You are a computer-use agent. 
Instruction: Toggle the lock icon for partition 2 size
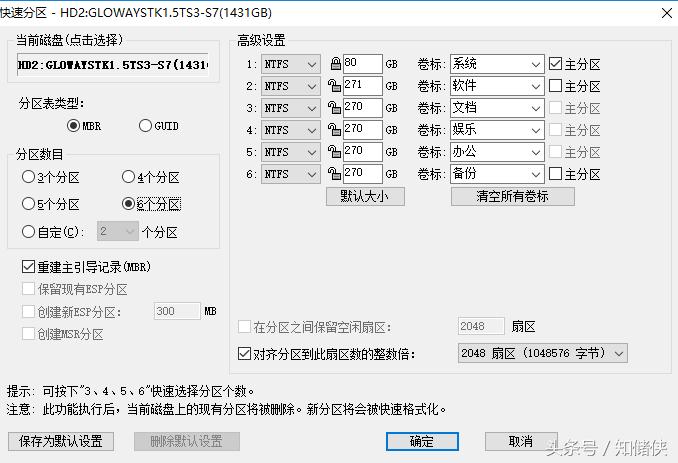point(334,86)
